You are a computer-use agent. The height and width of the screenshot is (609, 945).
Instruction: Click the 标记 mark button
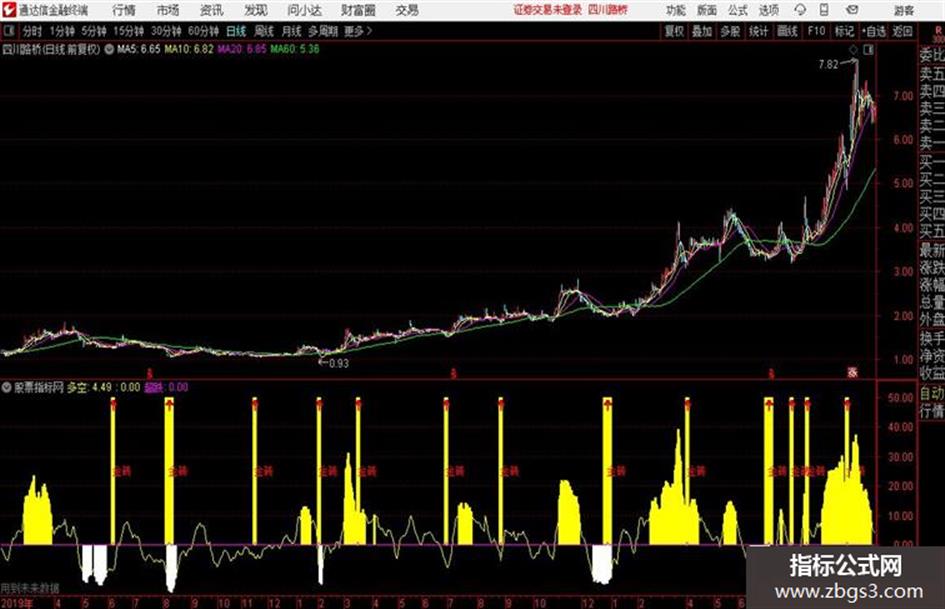pyautogui.click(x=844, y=31)
